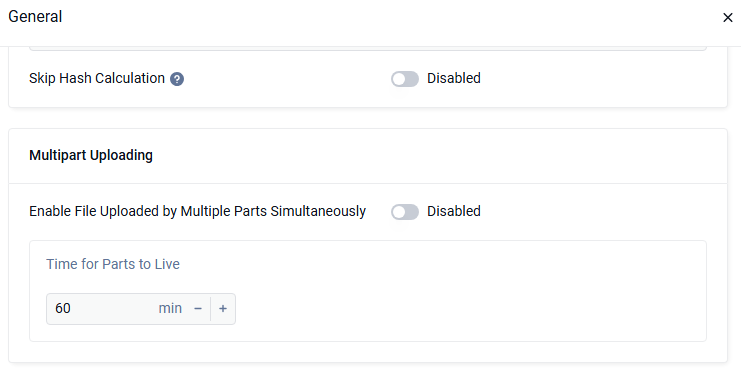Click the General panel title
The height and width of the screenshot is (372, 741).
pos(35,17)
